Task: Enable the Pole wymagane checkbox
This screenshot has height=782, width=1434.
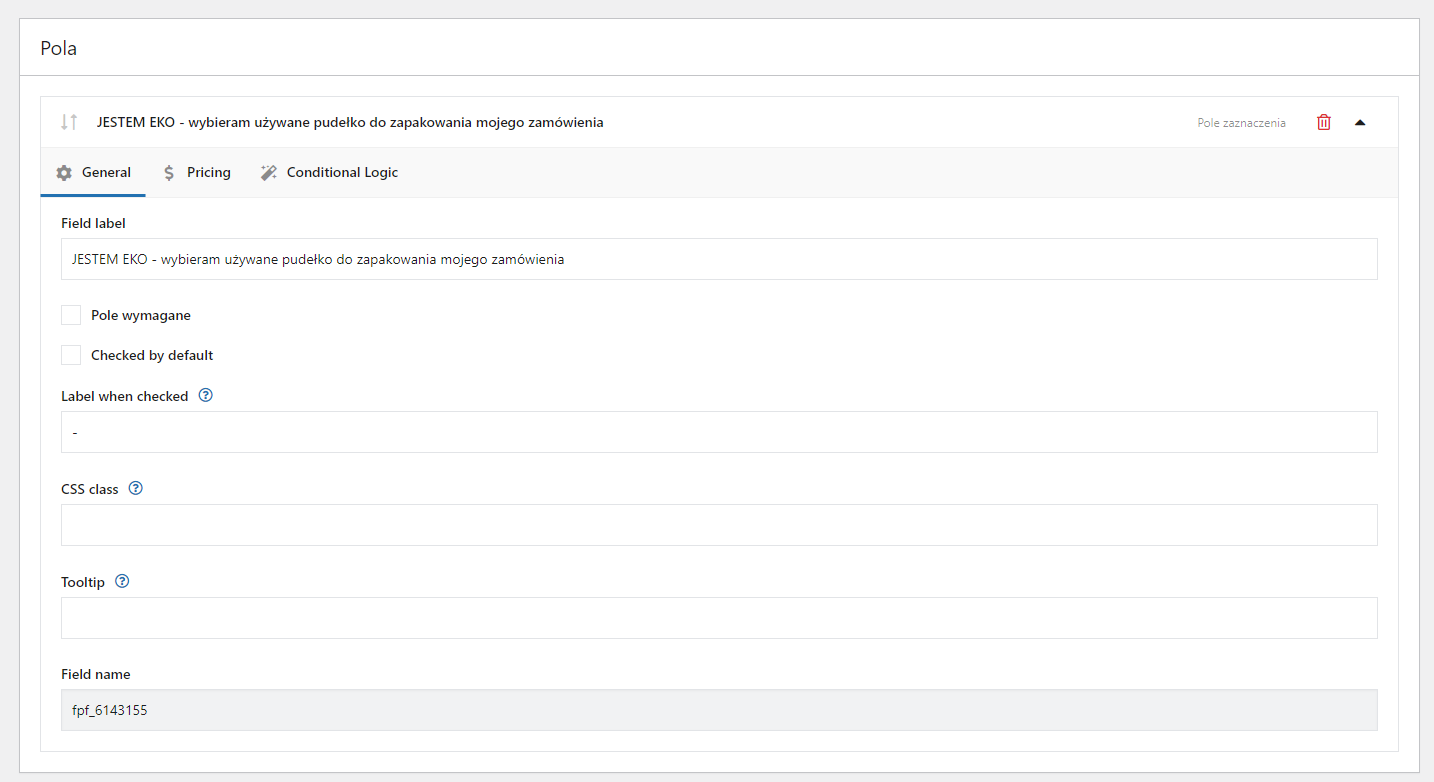Action: point(71,315)
